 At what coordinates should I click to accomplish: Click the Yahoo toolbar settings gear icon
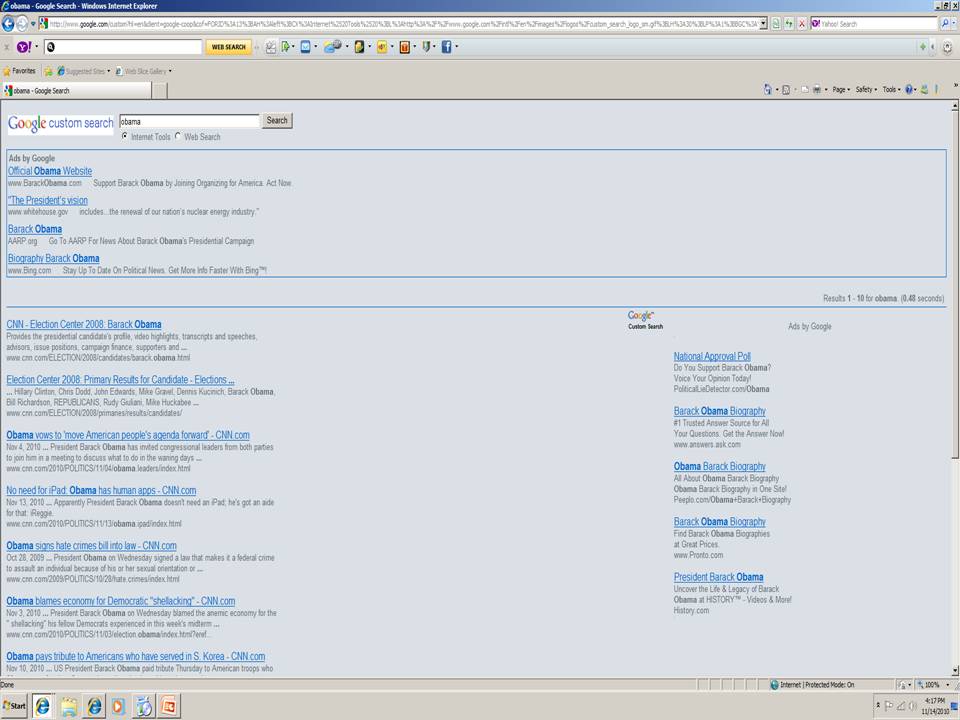click(947, 47)
